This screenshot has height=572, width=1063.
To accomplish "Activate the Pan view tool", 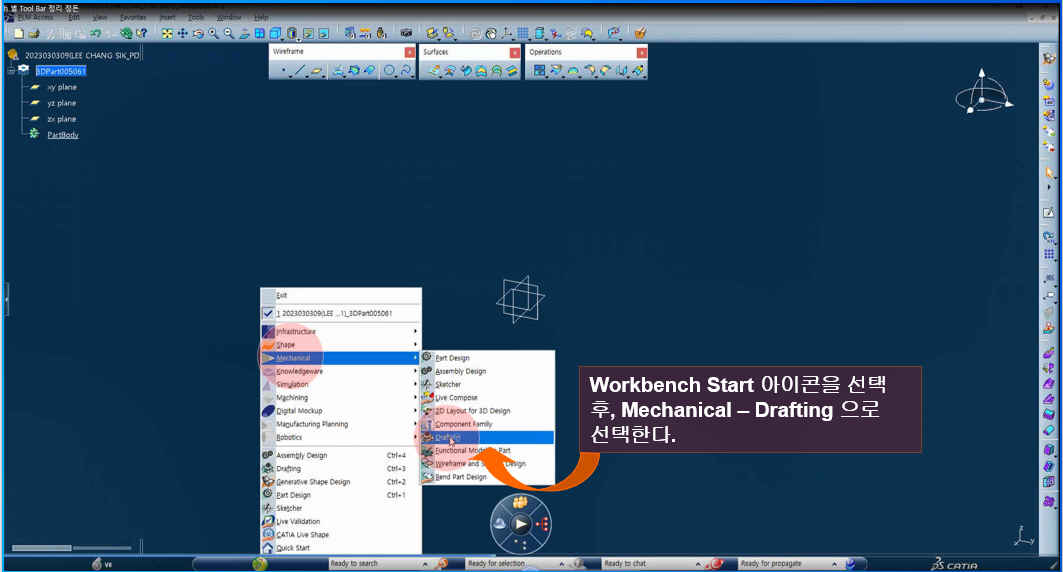I will coord(182,33).
